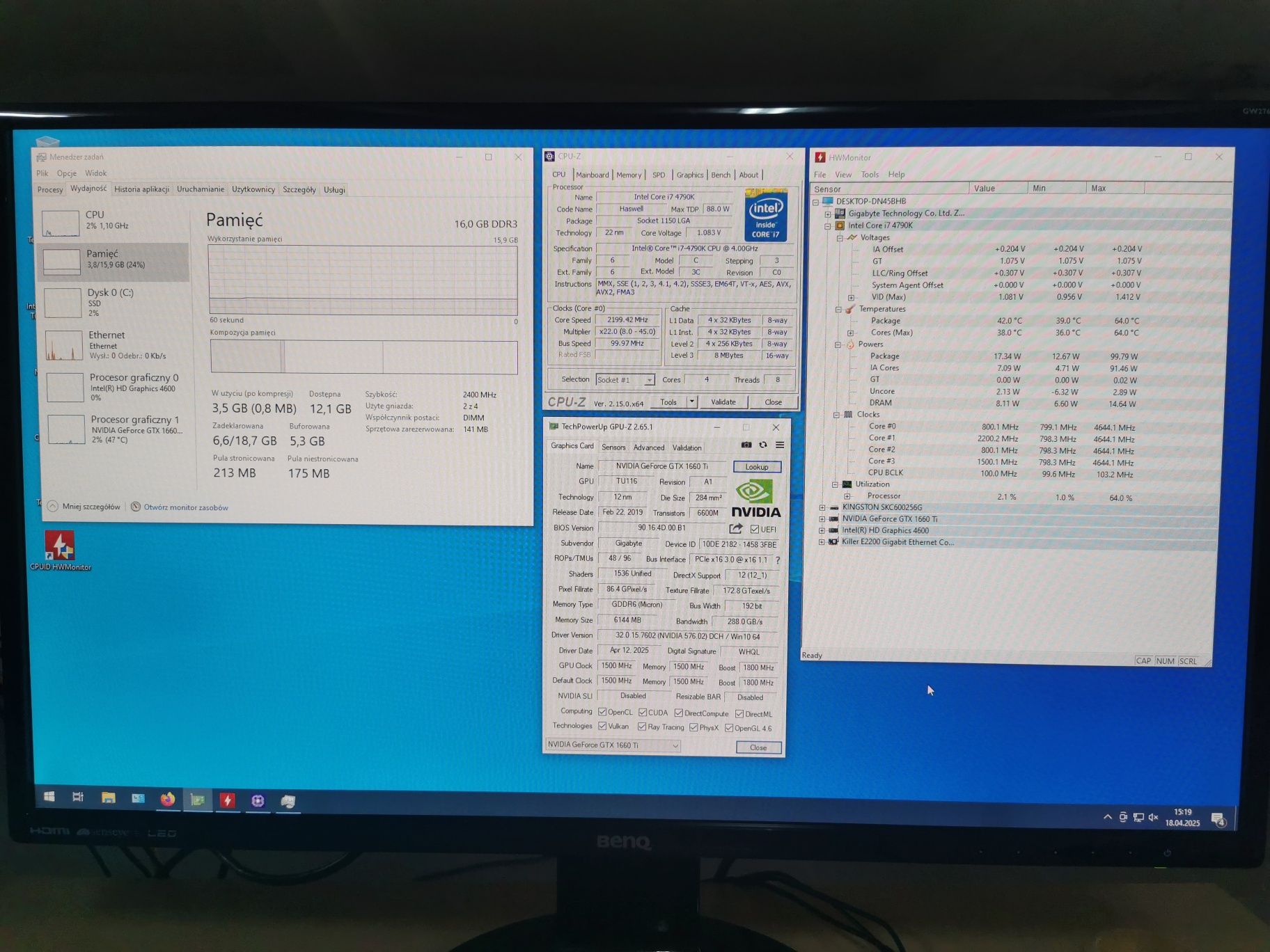
Task: Click the Value column header in HWMonitor
Action: [998, 189]
